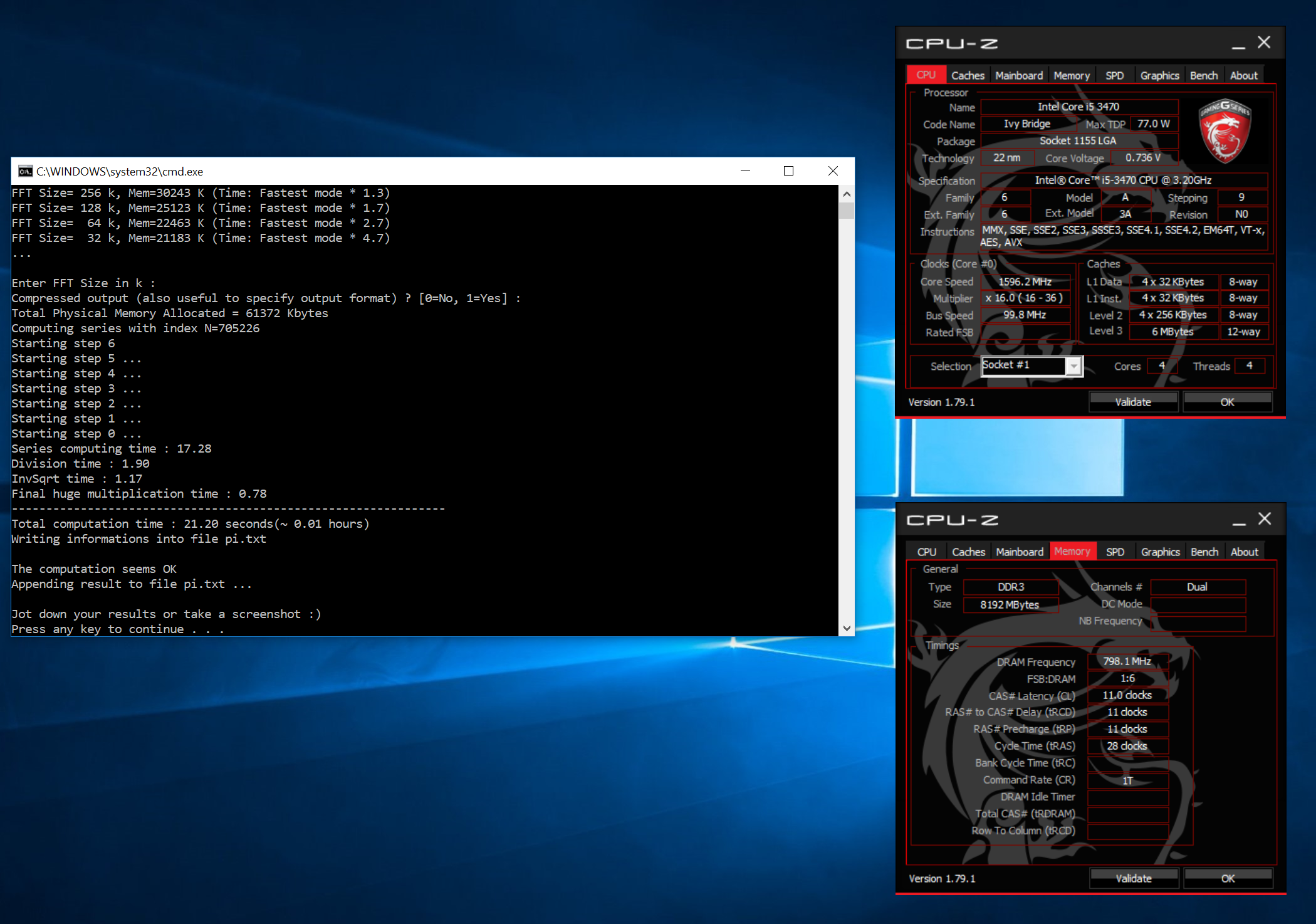Click the cmd.exe window title text

(120, 172)
